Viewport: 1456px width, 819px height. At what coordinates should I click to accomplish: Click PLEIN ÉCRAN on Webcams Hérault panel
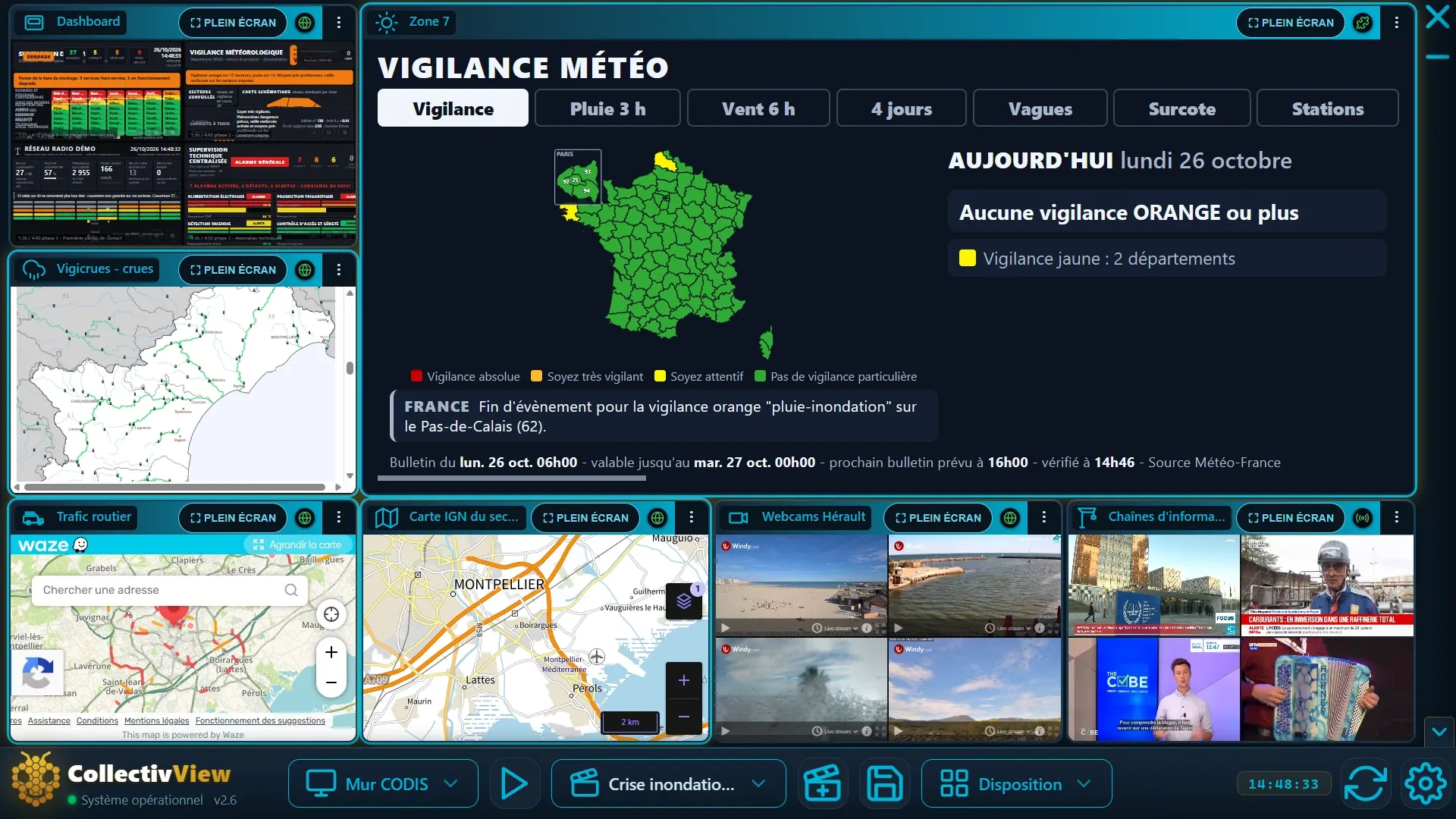(938, 518)
